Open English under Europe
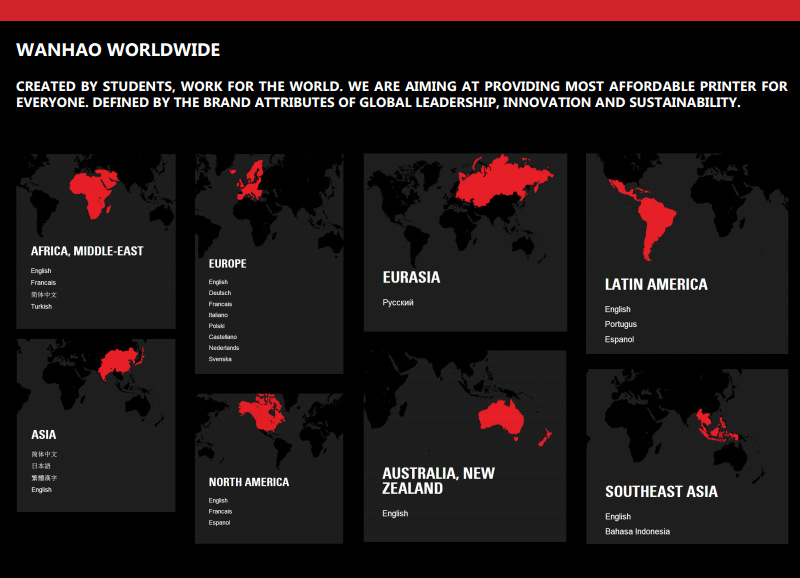Image resolution: width=800 pixels, height=578 pixels. point(218,282)
